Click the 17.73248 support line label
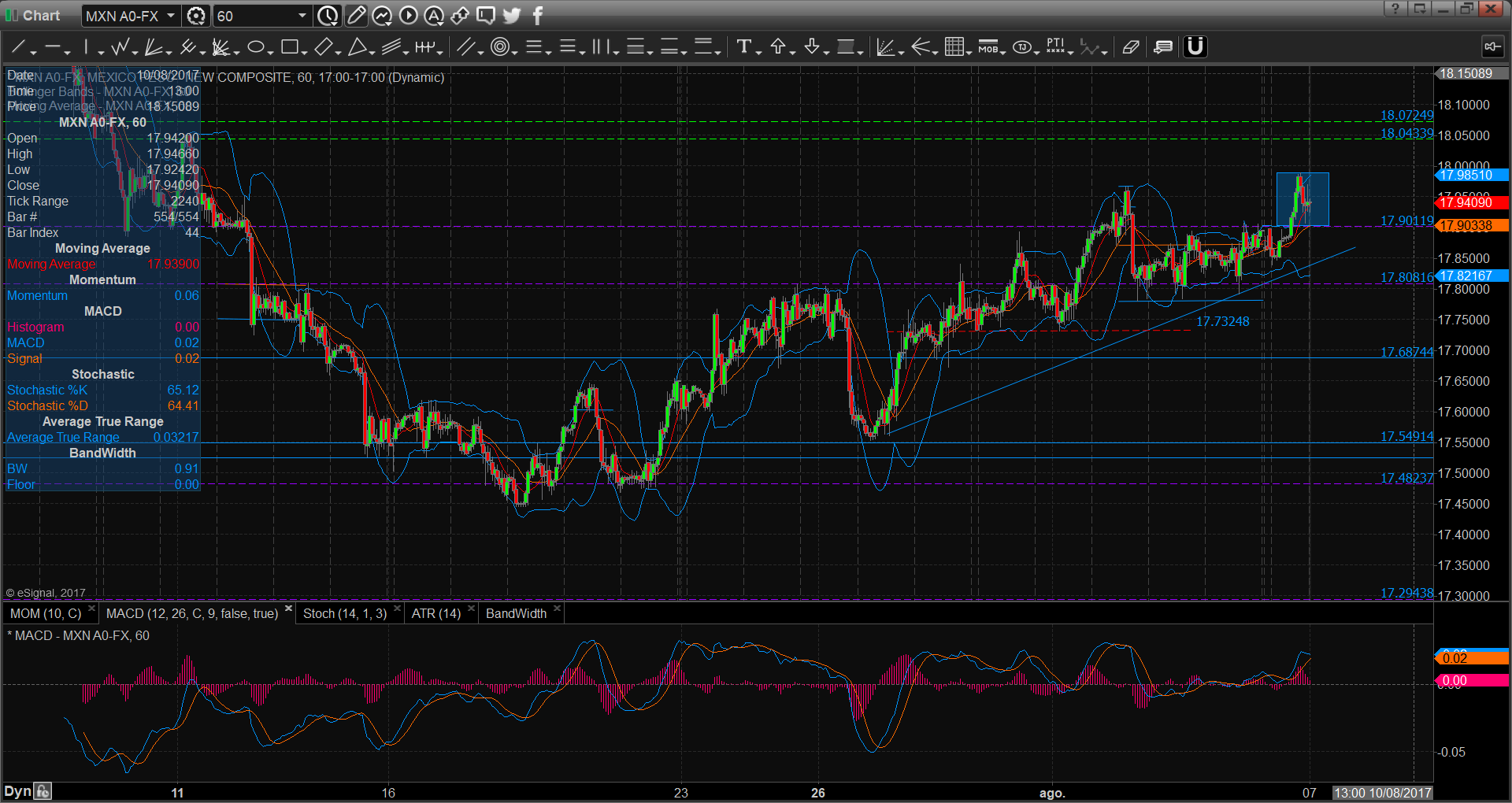The image size is (1512, 803). pos(1222,321)
